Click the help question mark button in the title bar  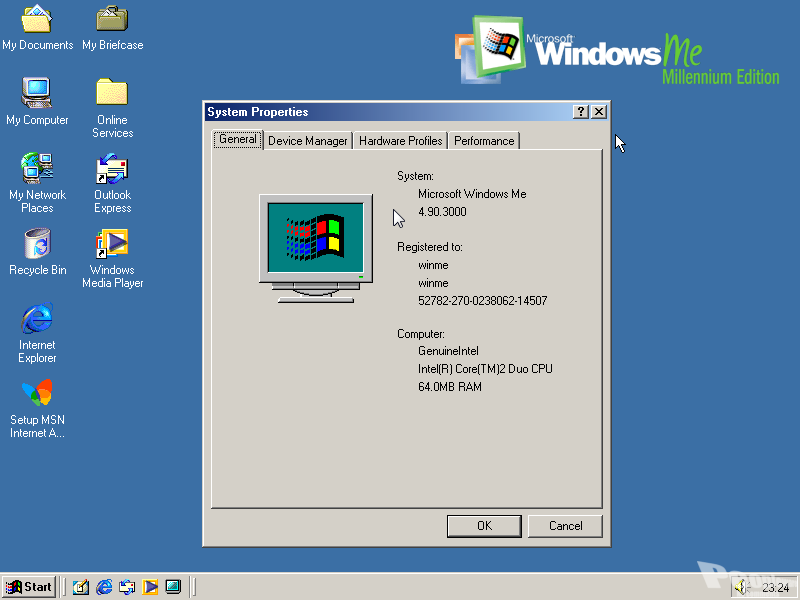click(x=580, y=112)
